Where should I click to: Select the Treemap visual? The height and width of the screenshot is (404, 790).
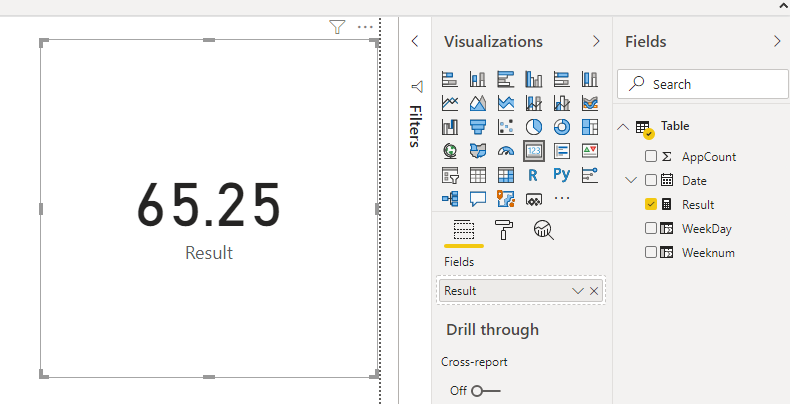589,127
